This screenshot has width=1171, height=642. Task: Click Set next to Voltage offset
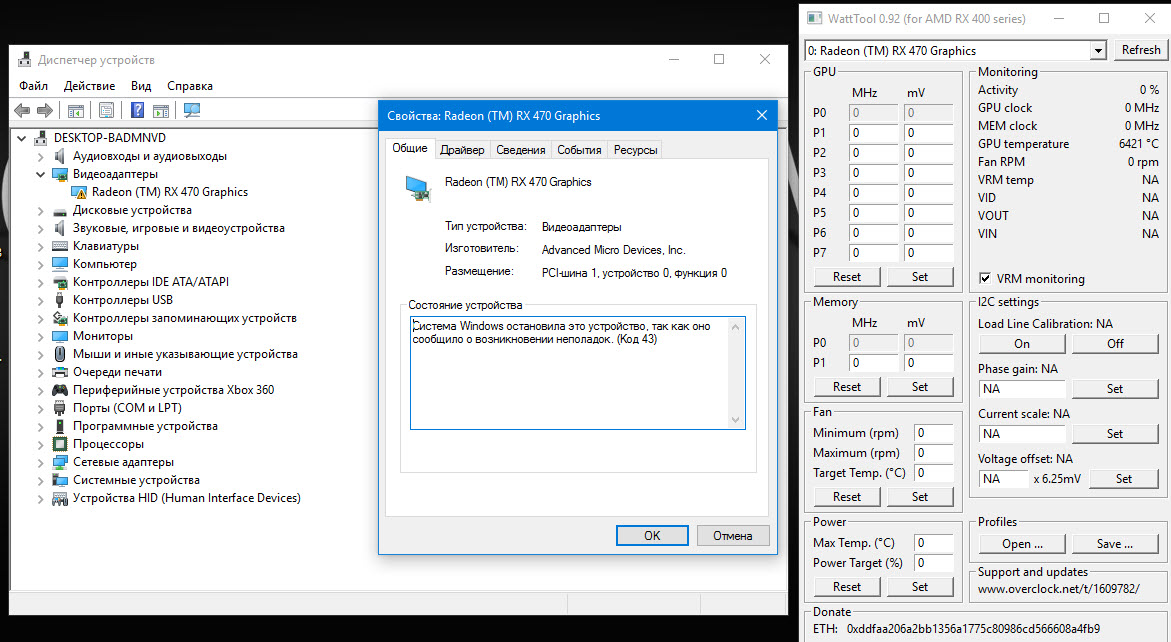point(1124,479)
